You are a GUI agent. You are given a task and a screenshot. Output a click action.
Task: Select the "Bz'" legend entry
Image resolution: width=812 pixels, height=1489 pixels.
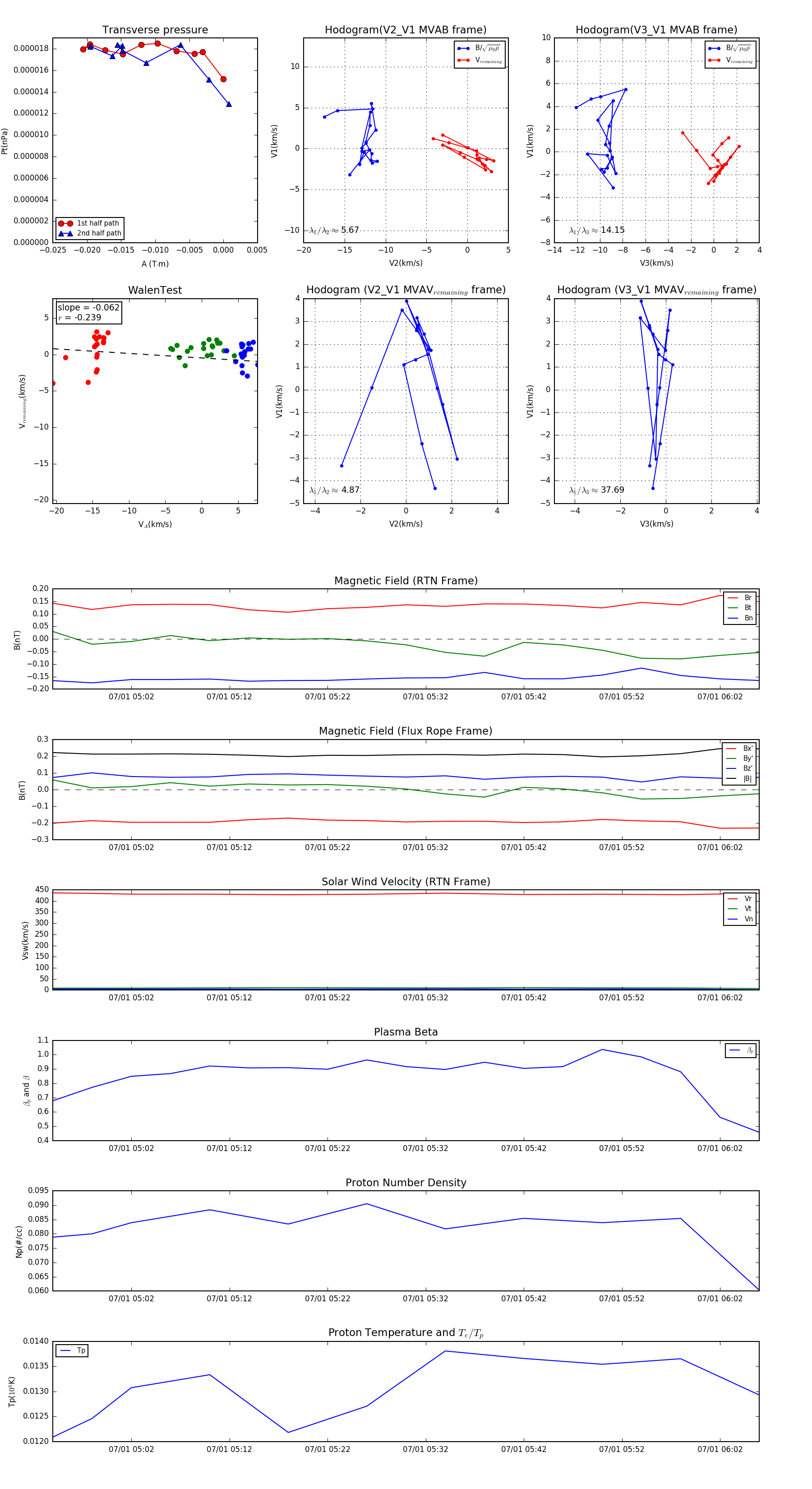[739, 768]
